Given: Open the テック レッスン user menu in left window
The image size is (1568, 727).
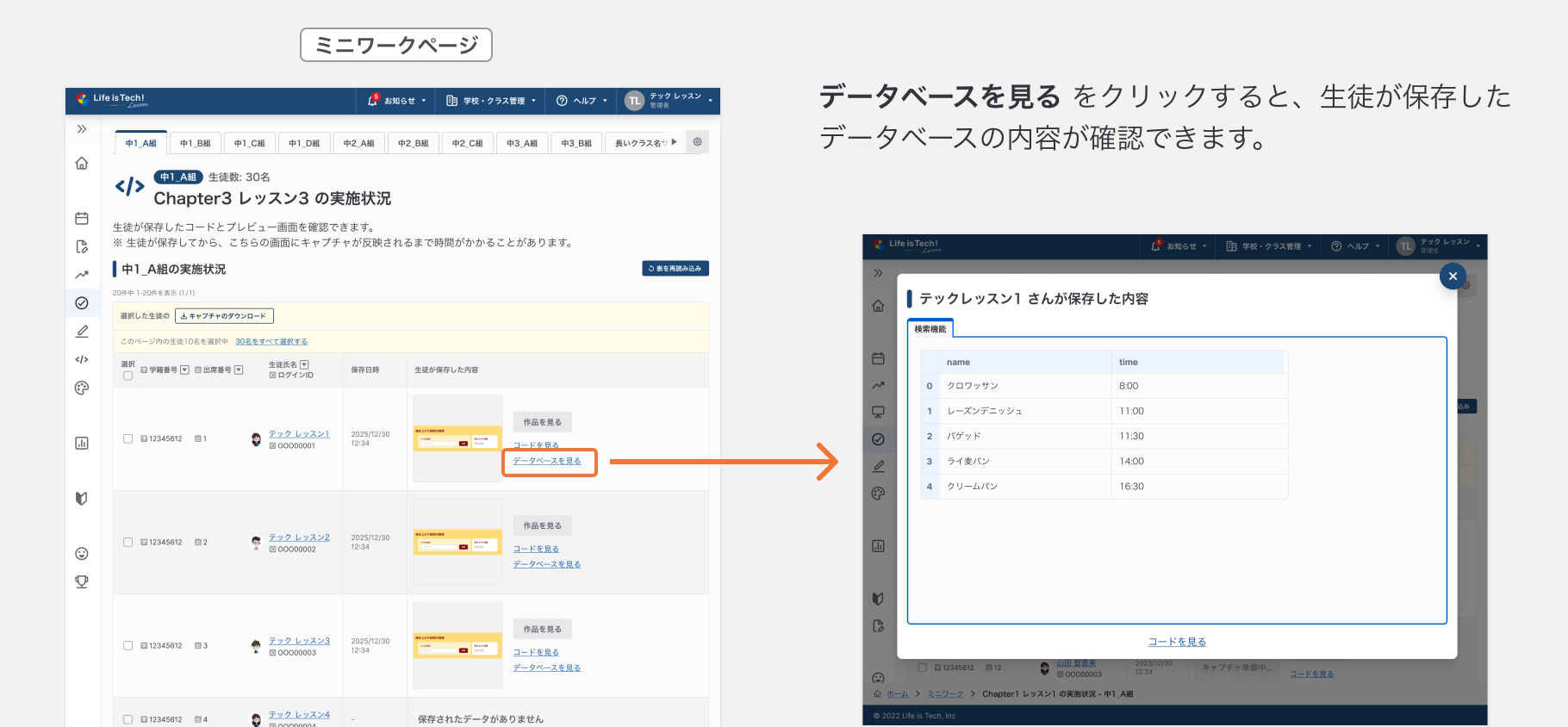Looking at the screenshot, I should pyautogui.click(x=669, y=101).
